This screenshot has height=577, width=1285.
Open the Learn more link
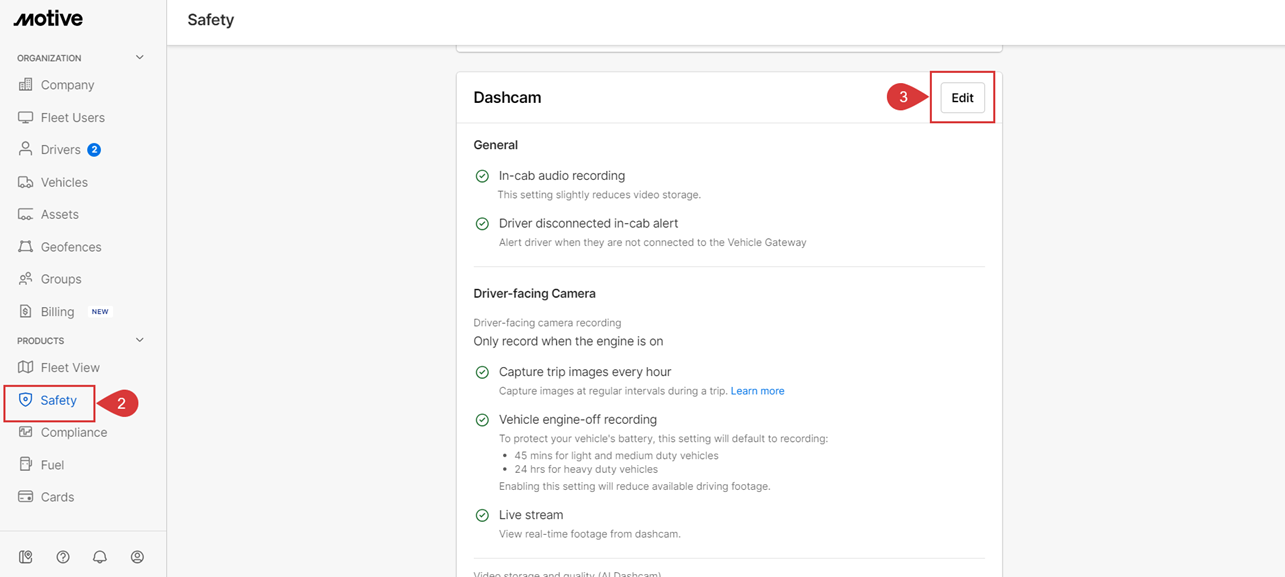tap(757, 391)
